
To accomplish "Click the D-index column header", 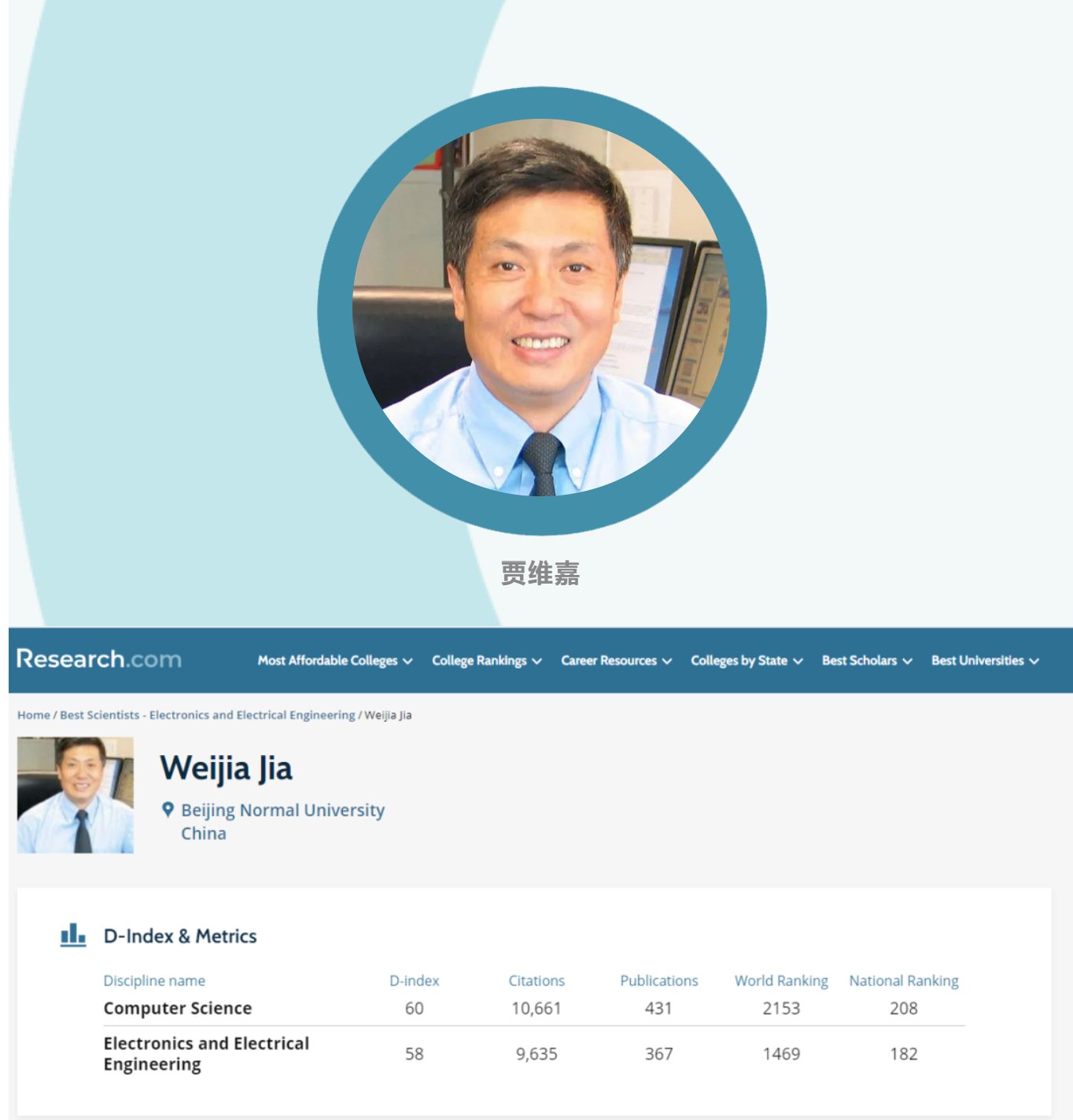I will click(x=415, y=981).
